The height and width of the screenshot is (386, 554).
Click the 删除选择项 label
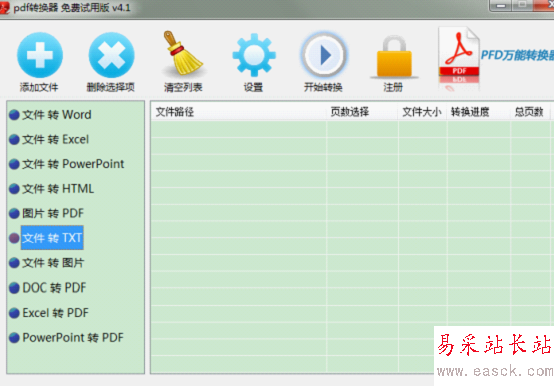click(111, 87)
